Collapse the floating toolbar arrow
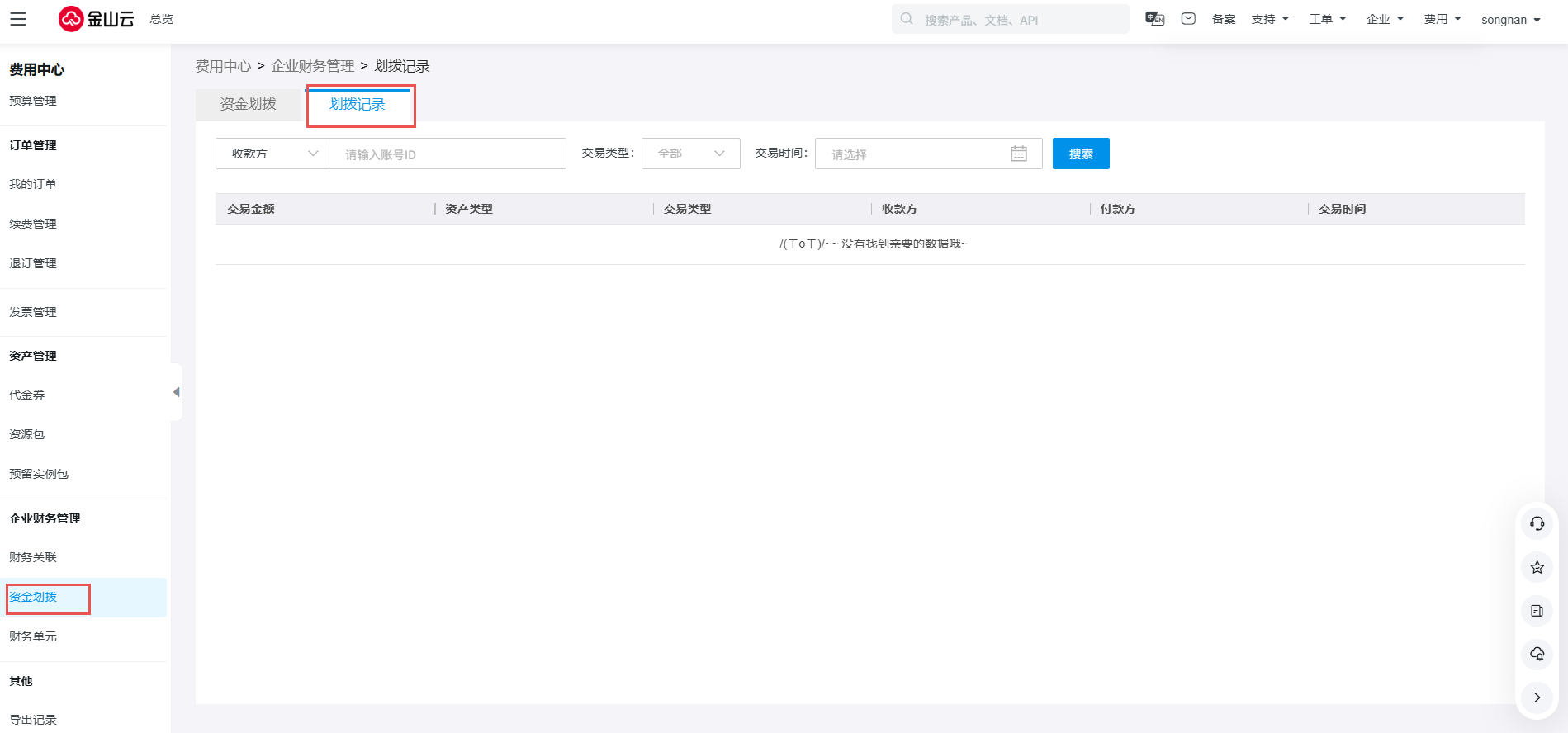This screenshot has width=1568, height=733. point(1537,698)
